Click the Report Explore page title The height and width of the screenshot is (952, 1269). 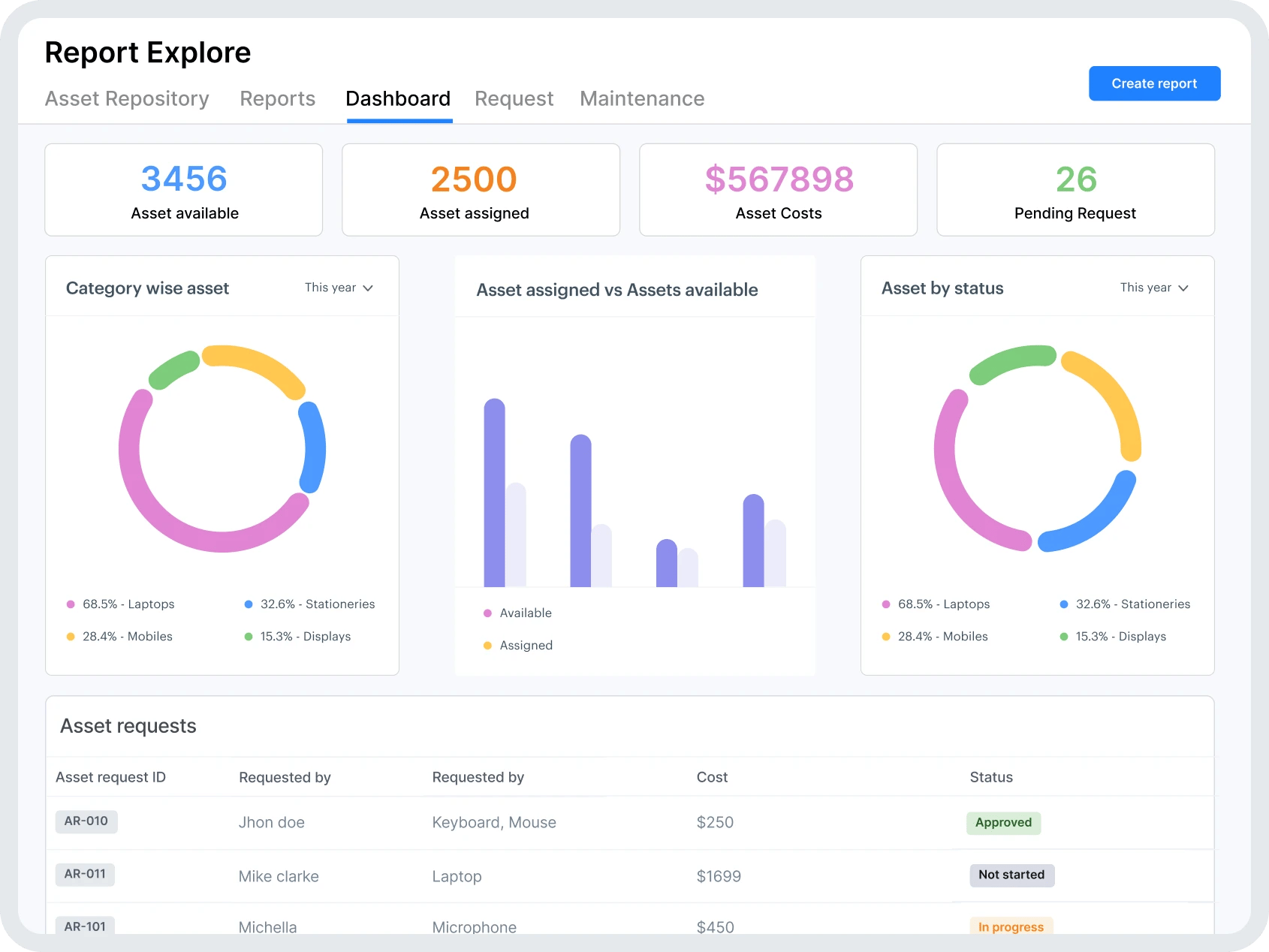(x=148, y=53)
